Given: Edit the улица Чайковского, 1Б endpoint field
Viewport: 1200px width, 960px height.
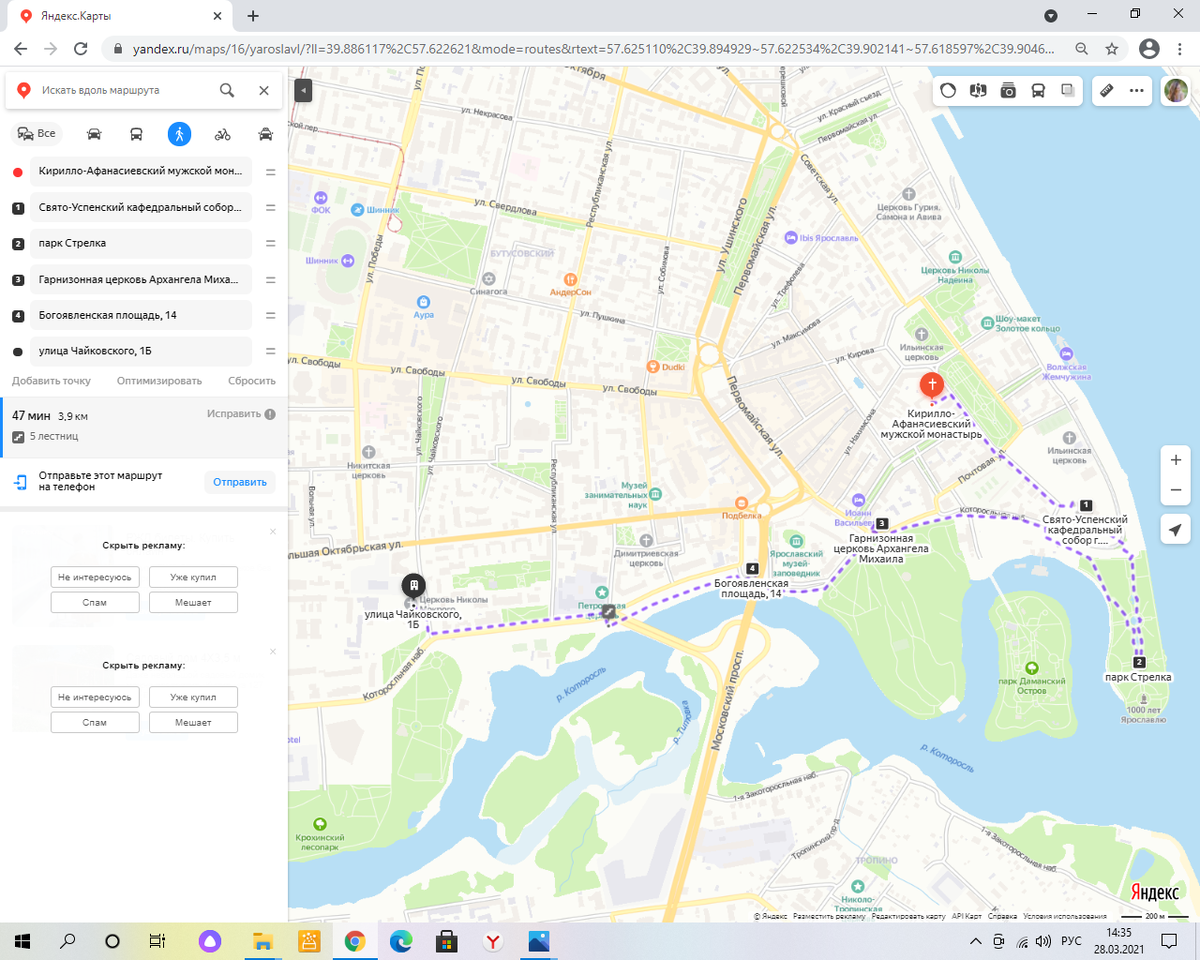Looking at the screenshot, I should pyautogui.click(x=141, y=351).
